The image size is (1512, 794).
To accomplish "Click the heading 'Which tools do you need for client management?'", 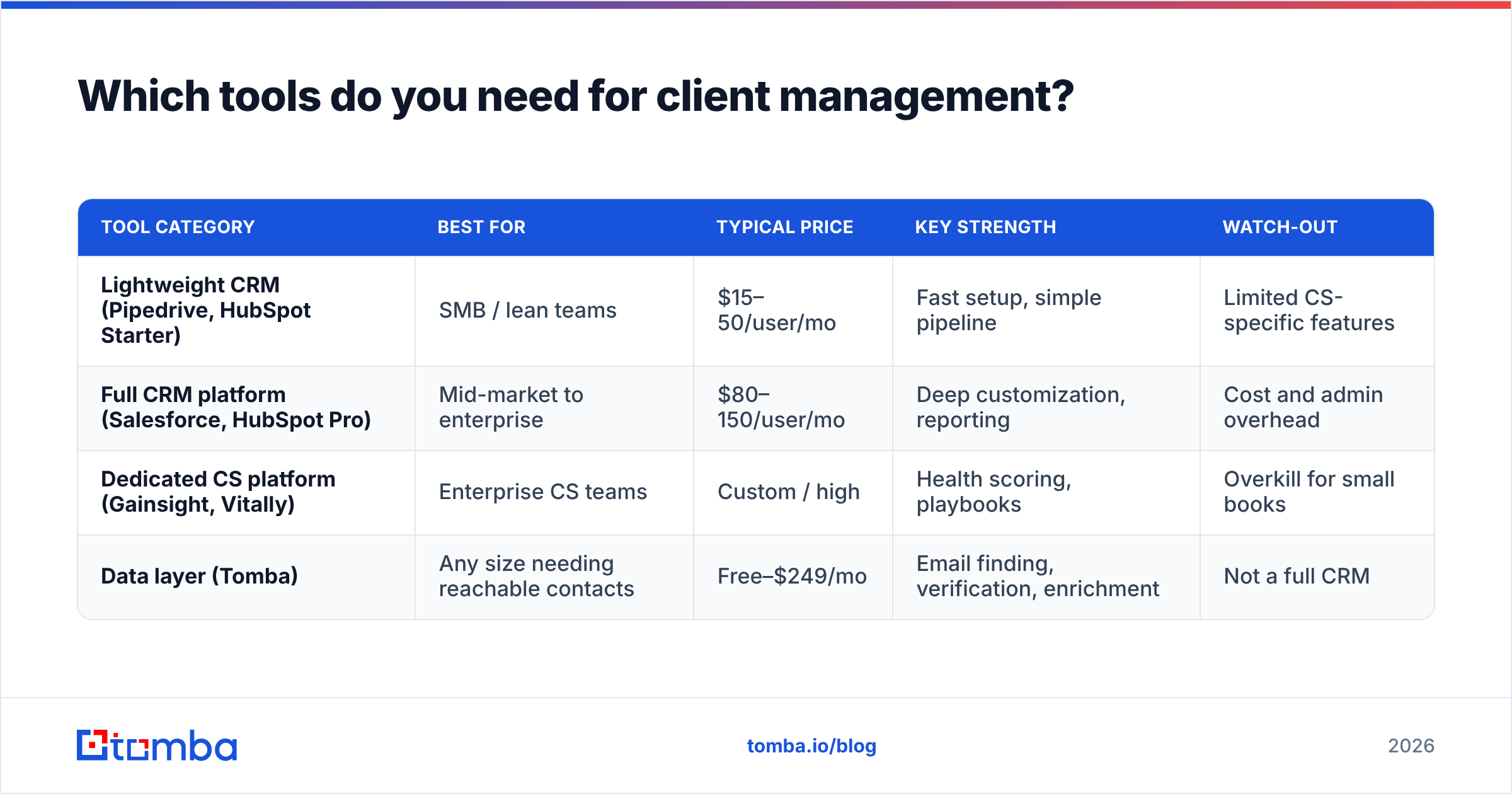I will point(576,96).
